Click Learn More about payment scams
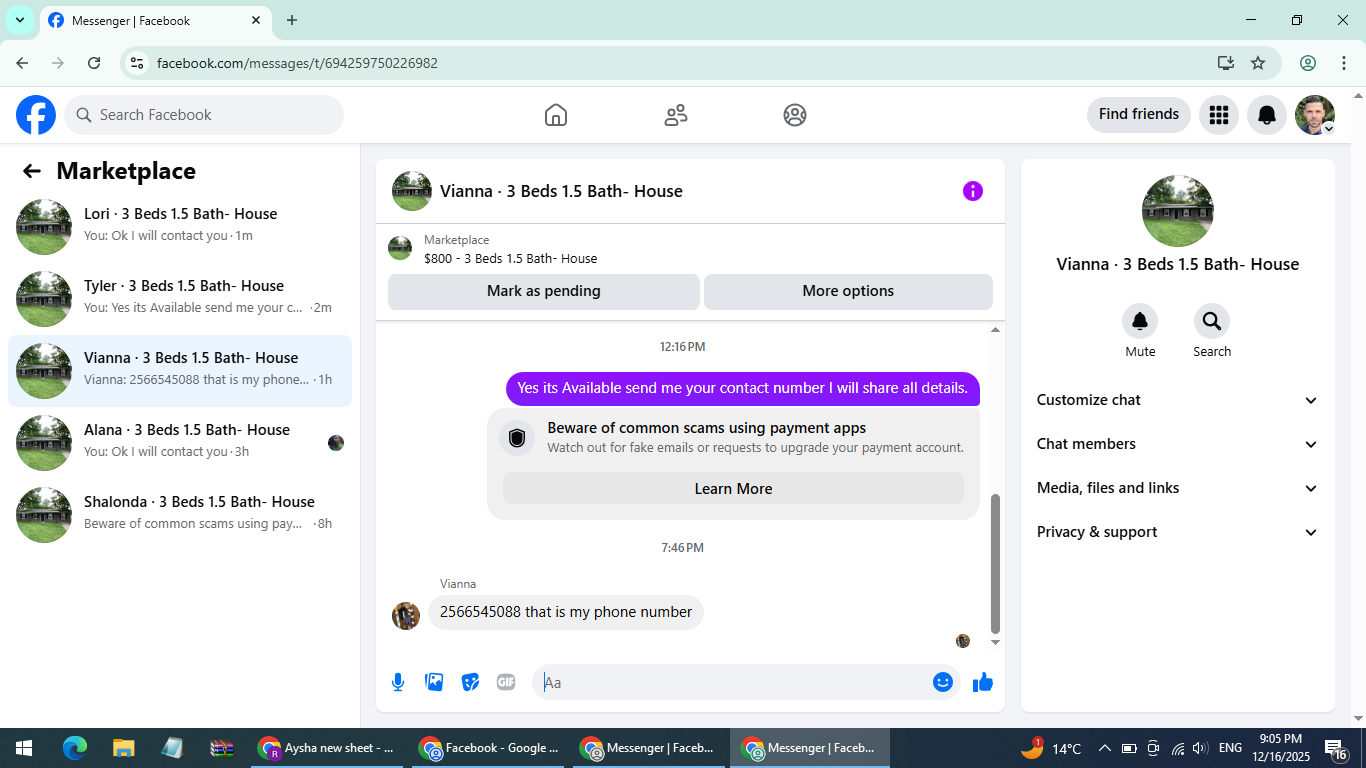 [733, 489]
